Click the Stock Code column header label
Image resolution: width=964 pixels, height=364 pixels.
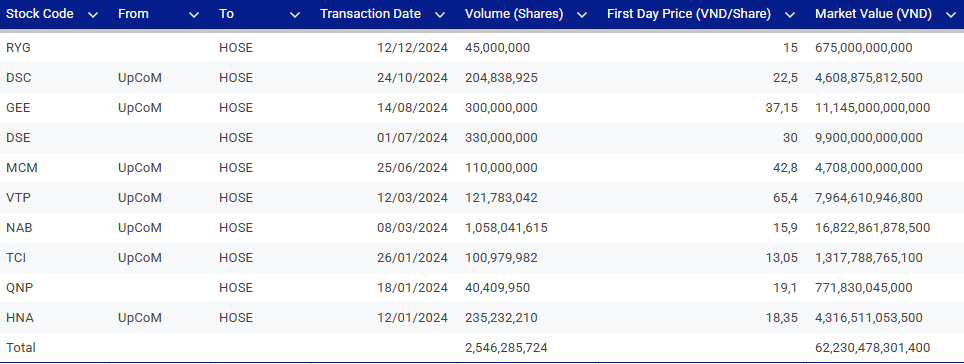coord(40,14)
